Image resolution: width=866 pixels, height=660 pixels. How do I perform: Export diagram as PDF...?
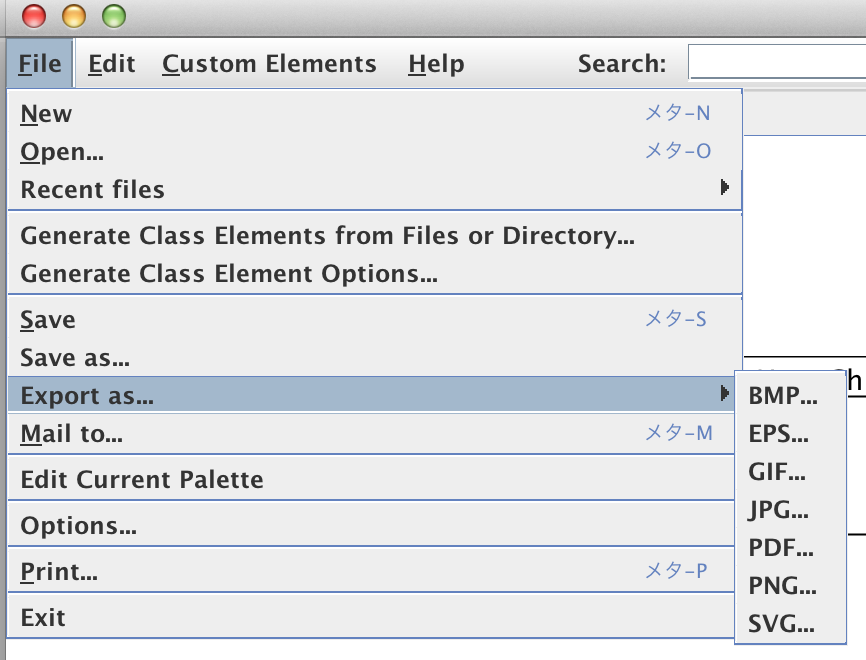790,548
